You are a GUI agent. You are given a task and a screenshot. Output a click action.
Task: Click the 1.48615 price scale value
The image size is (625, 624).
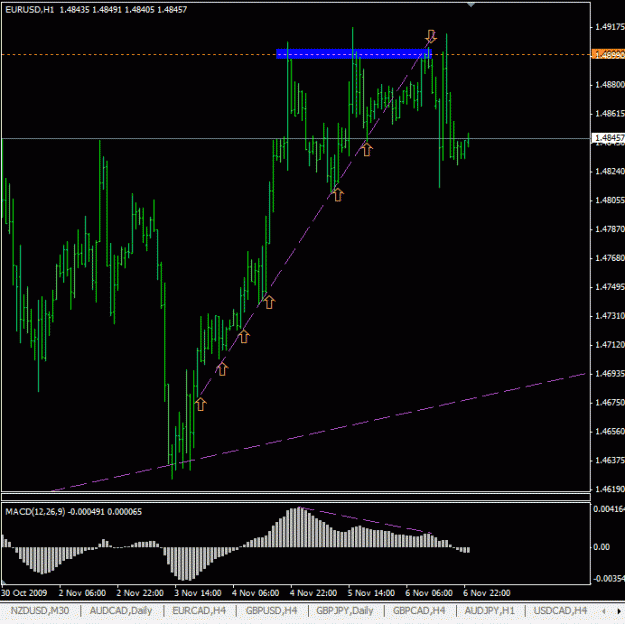click(609, 114)
